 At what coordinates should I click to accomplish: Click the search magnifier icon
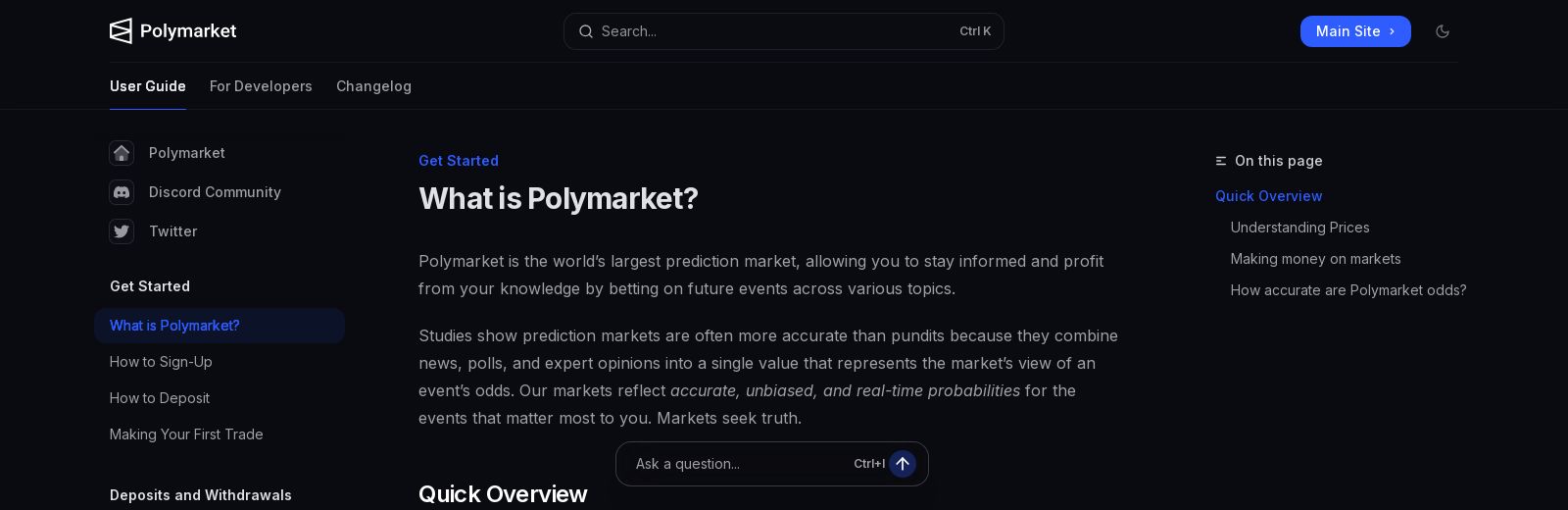pos(586,31)
